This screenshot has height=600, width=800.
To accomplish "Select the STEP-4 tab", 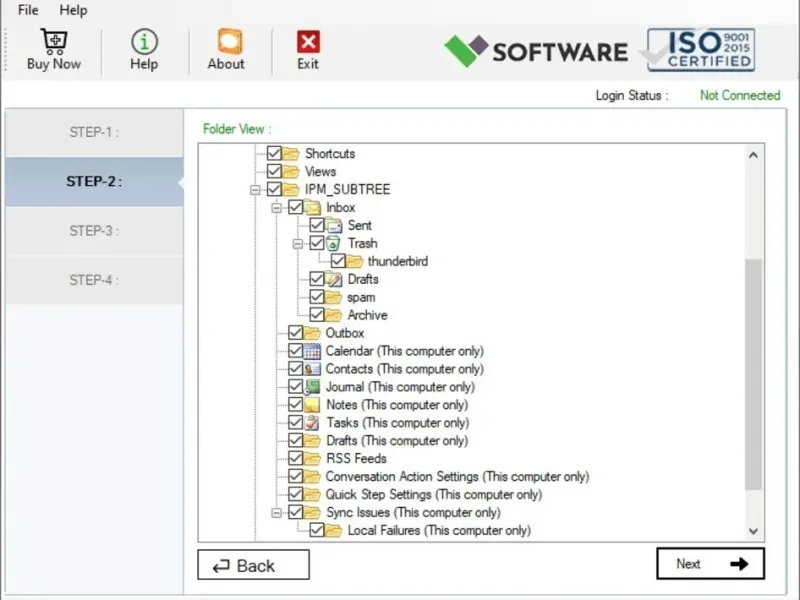I will 94,280.
